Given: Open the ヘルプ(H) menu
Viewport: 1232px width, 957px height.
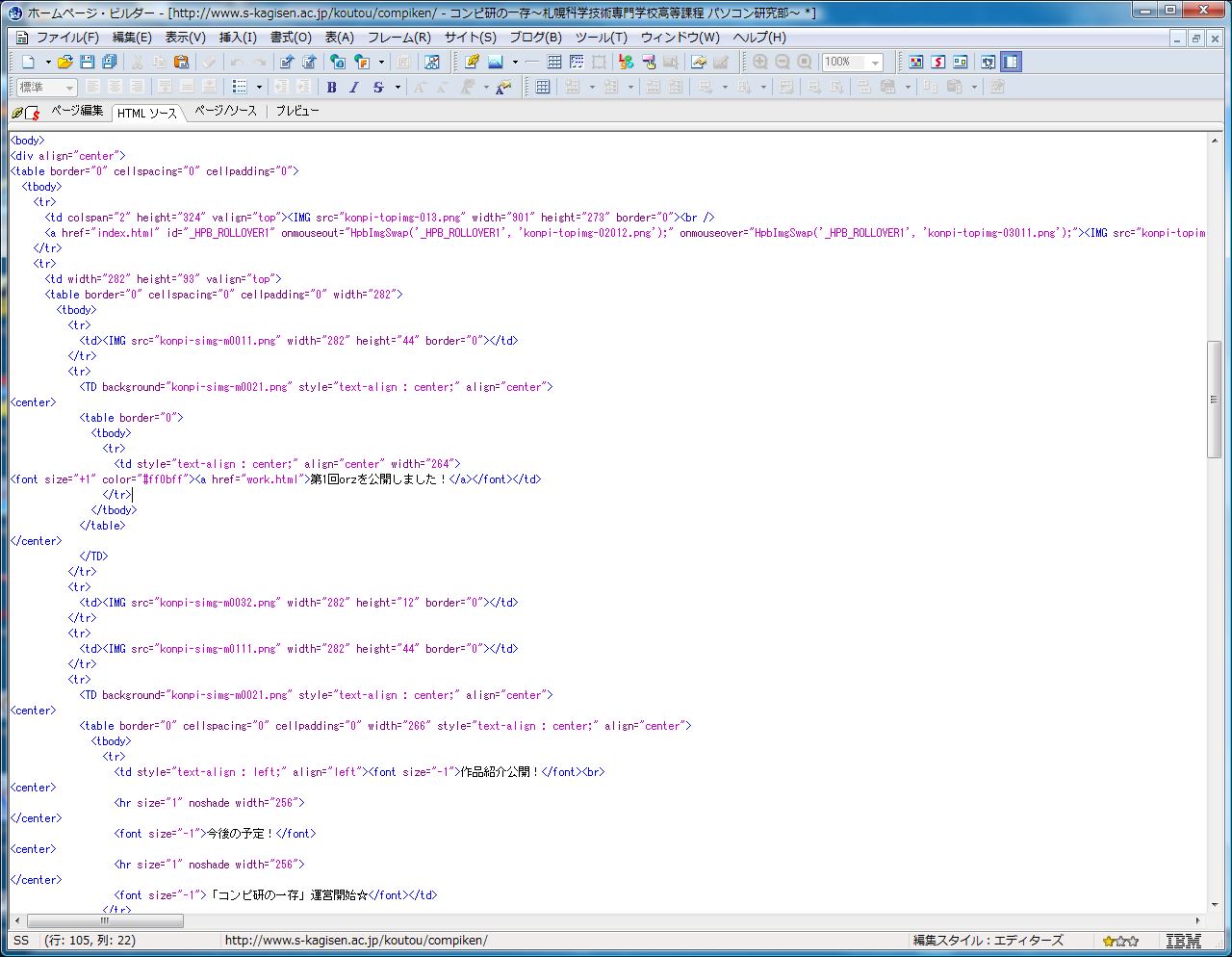Looking at the screenshot, I should (759, 38).
